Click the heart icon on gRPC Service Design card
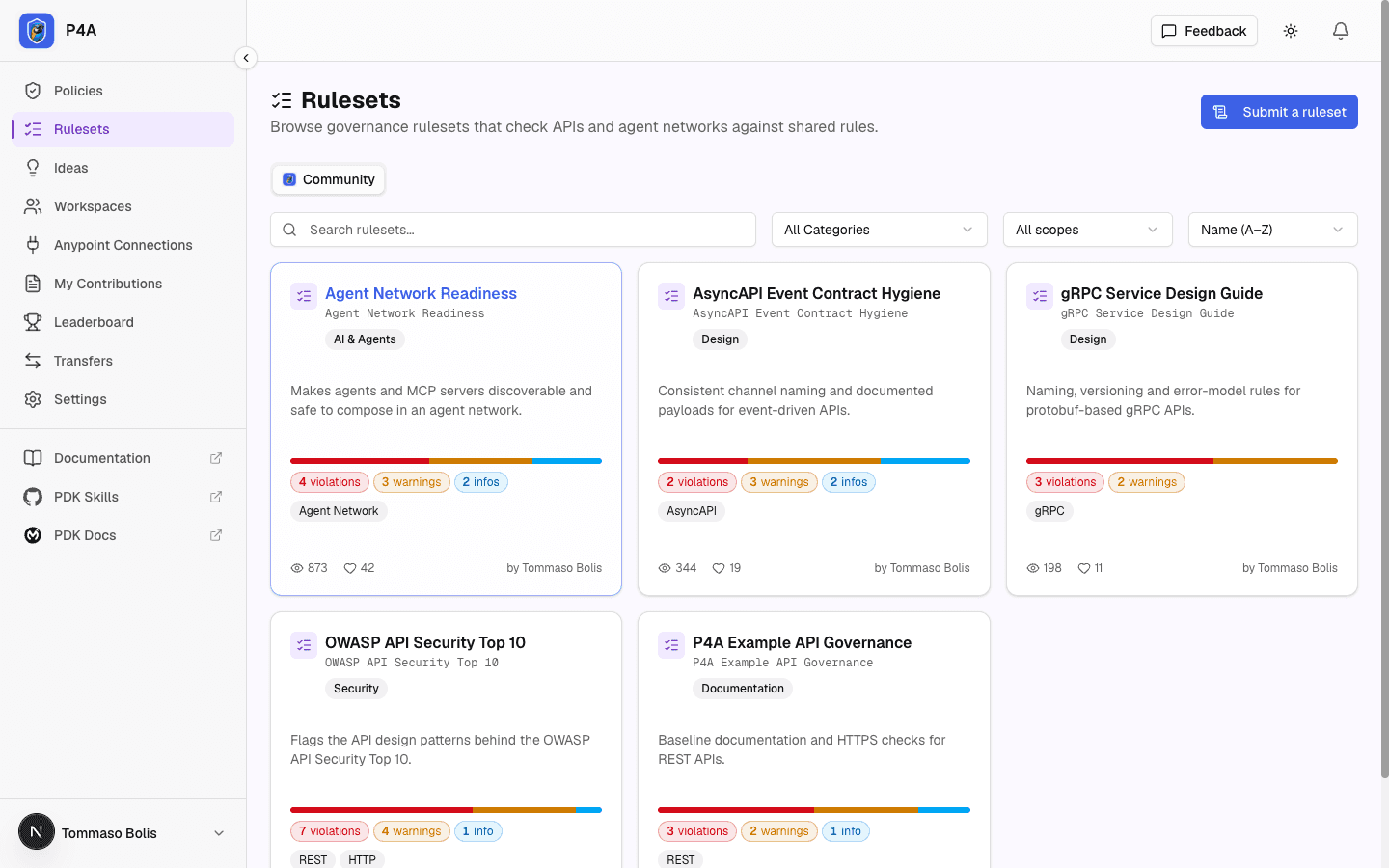 click(1084, 568)
